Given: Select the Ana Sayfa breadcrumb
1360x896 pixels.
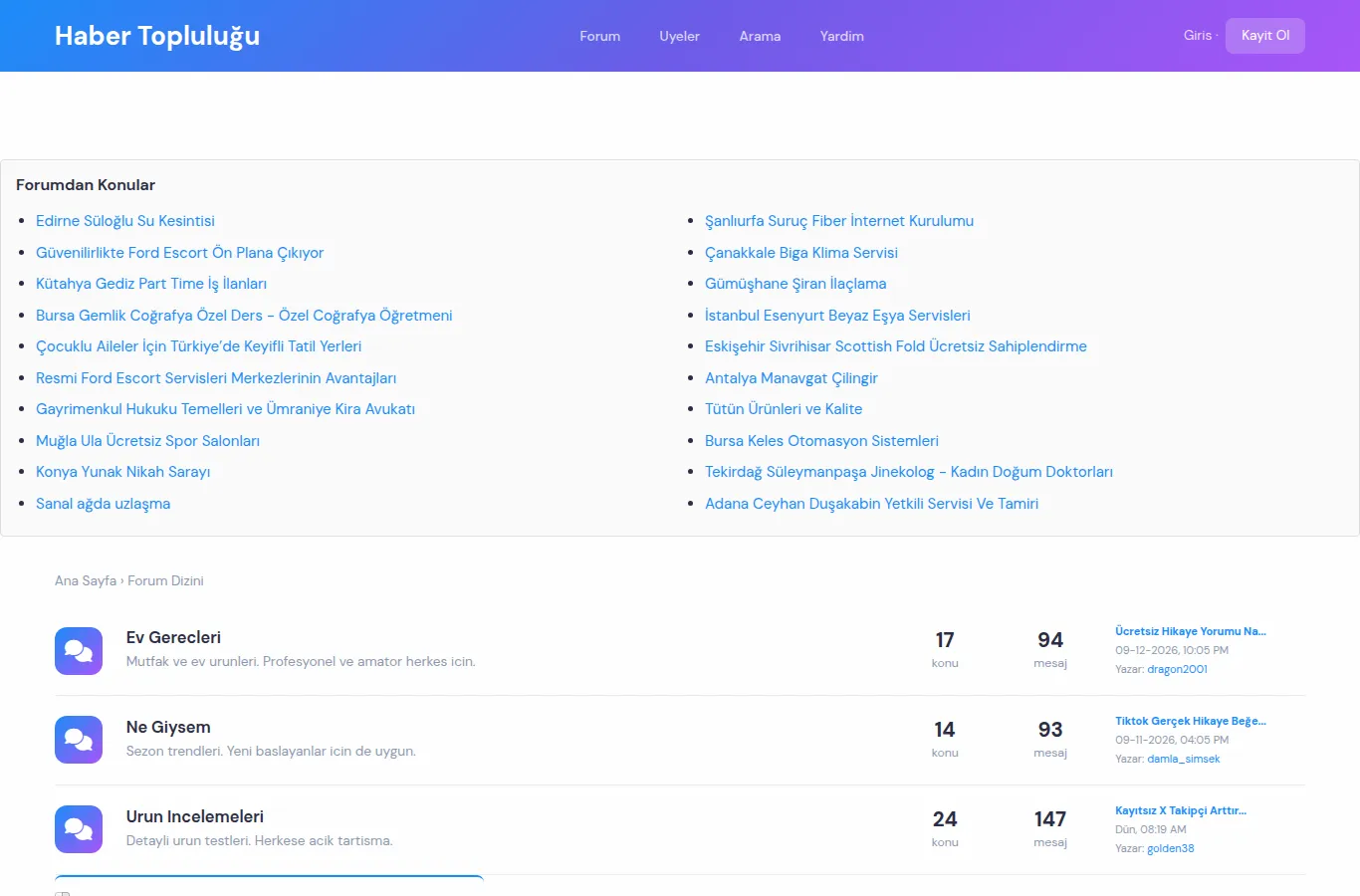Looking at the screenshot, I should click(x=86, y=580).
